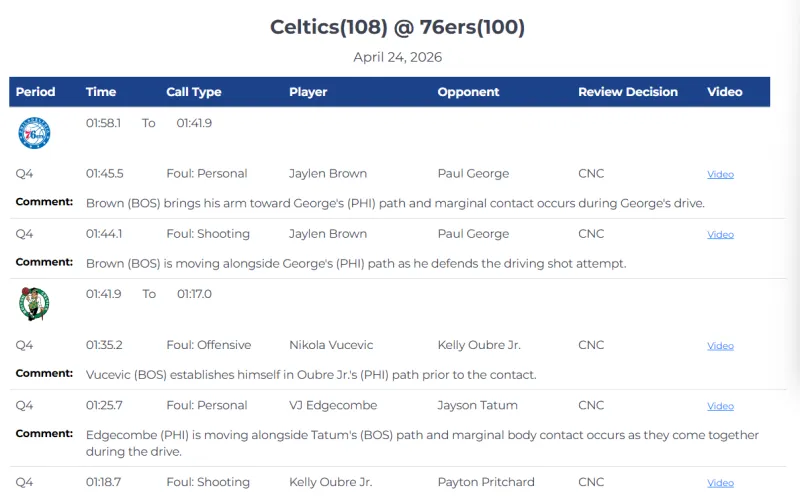Click Payton Pritchard in the Opponent column
Viewport: 800px width, 502px height.
(x=485, y=482)
